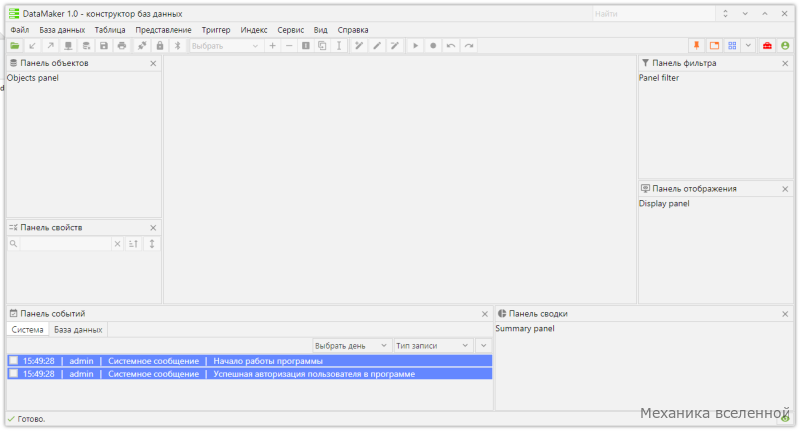Click the sort button in properties panel
Viewport: 800px width, 431px height.
(x=134, y=244)
